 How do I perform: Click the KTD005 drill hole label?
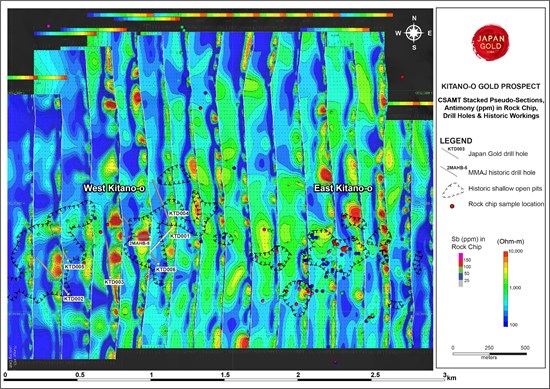tap(74, 267)
